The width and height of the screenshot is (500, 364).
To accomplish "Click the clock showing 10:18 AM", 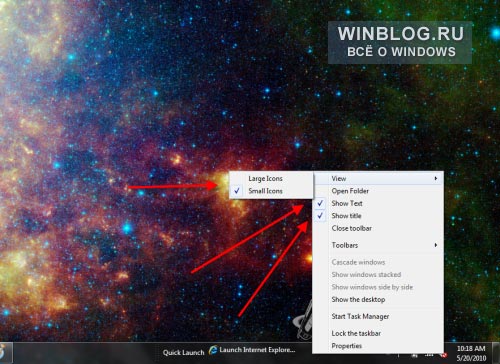I will coord(471,349).
